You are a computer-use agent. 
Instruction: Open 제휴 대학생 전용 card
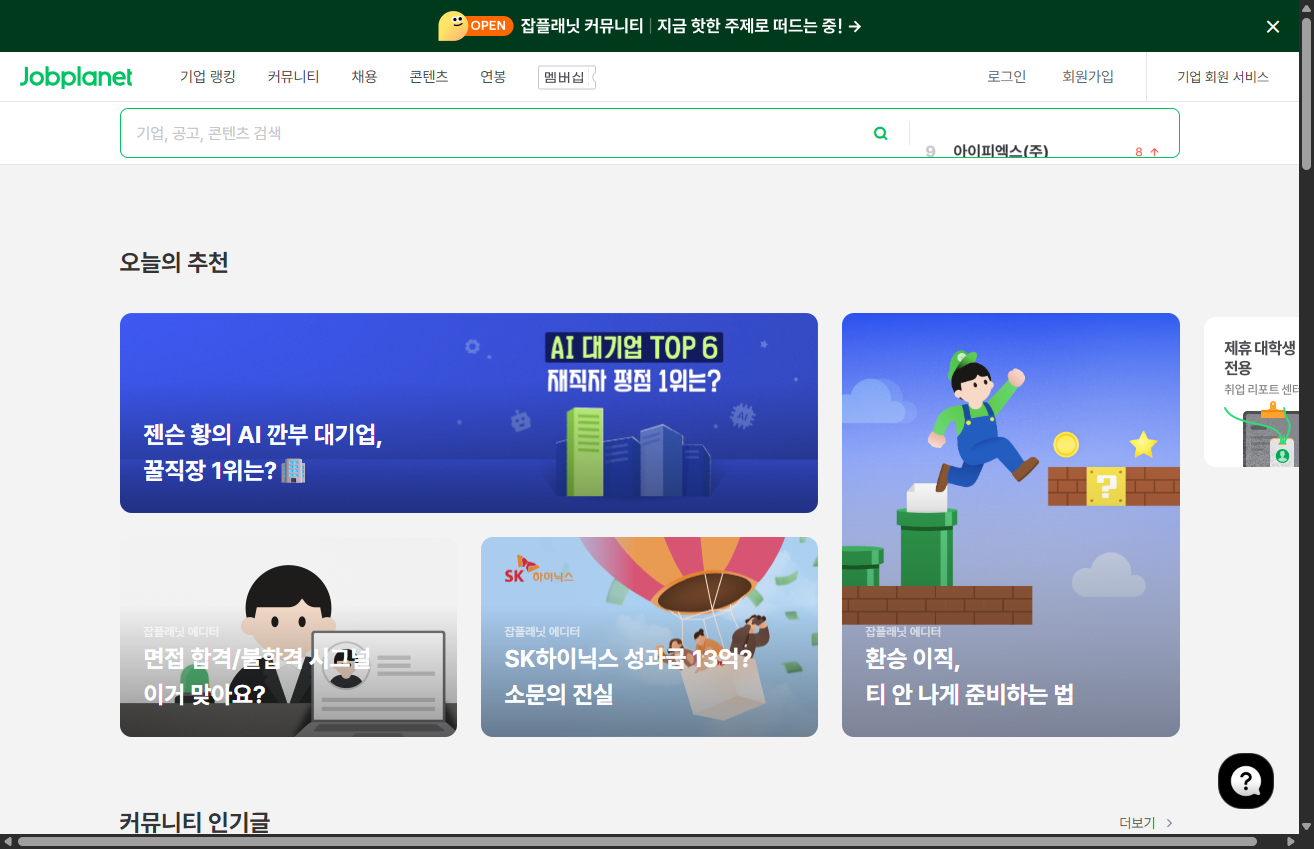(1252, 392)
